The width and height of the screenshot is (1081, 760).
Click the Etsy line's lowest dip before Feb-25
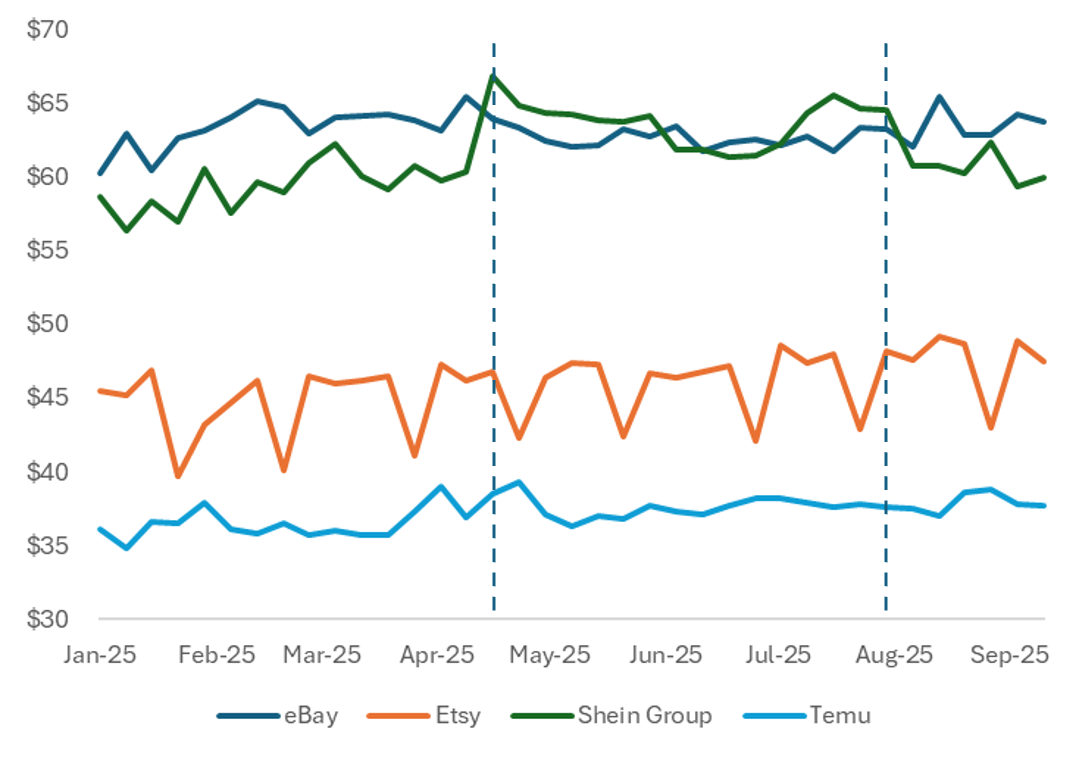178,476
